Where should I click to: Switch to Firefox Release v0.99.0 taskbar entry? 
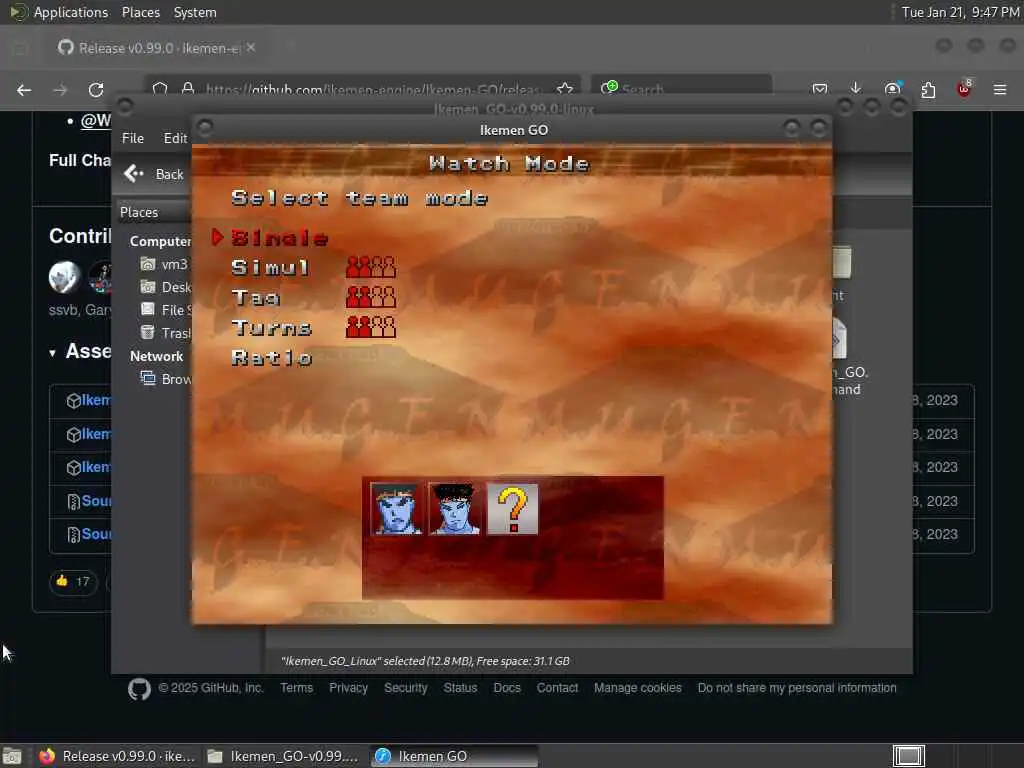(116, 756)
